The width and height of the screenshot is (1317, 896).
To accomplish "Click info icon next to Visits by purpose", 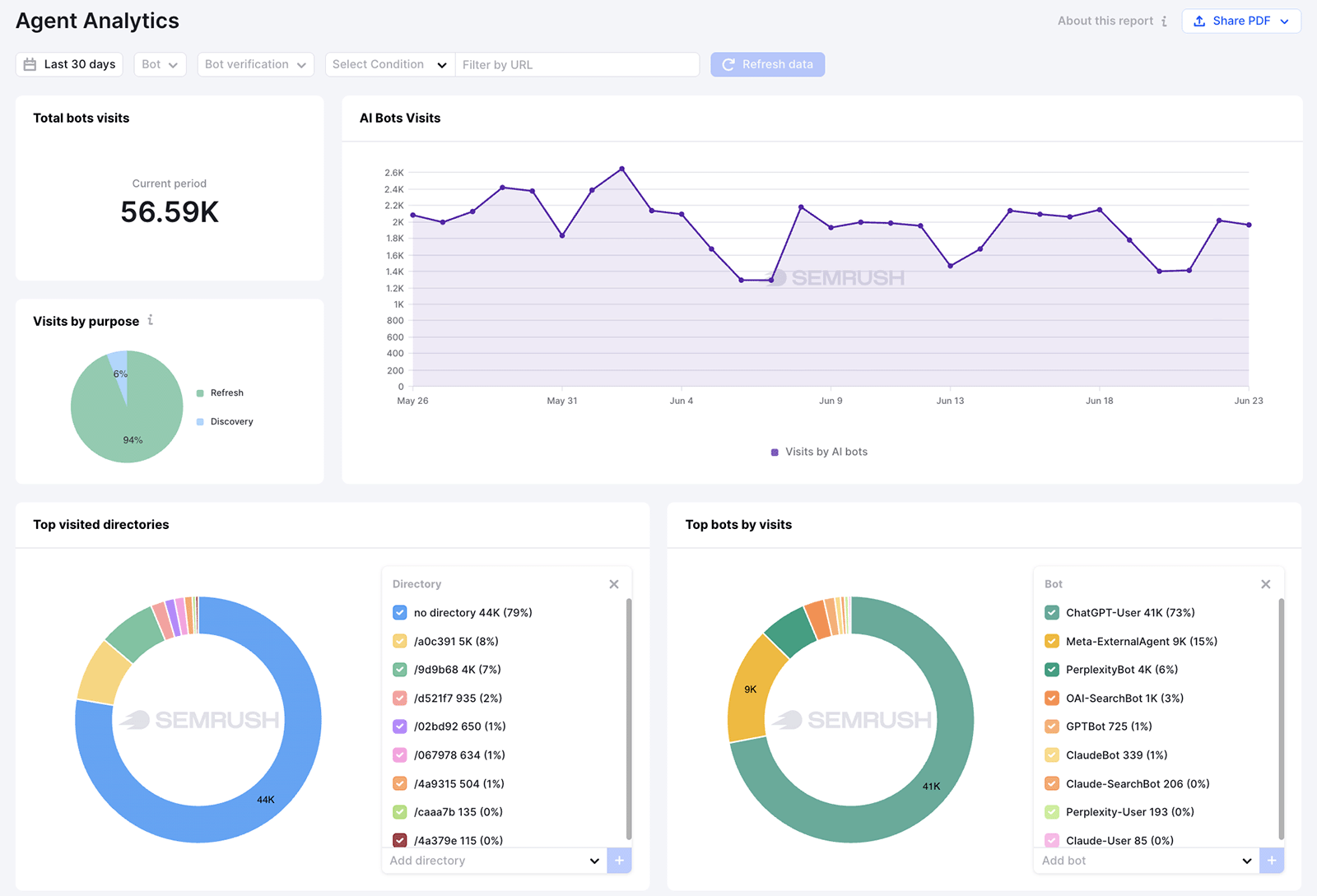I will [x=150, y=320].
